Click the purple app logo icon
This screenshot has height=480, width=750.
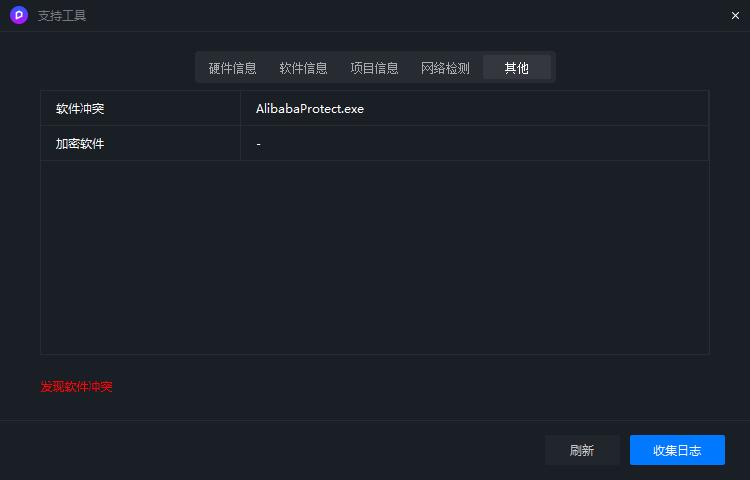19,15
